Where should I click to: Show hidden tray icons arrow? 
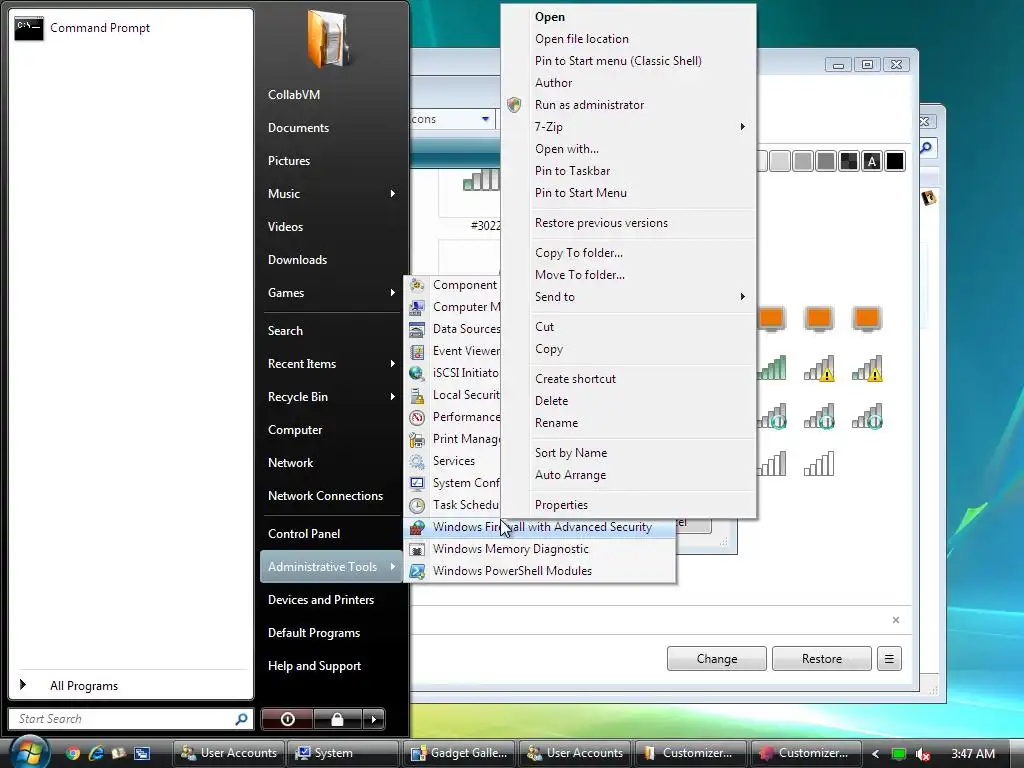click(875, 754)
